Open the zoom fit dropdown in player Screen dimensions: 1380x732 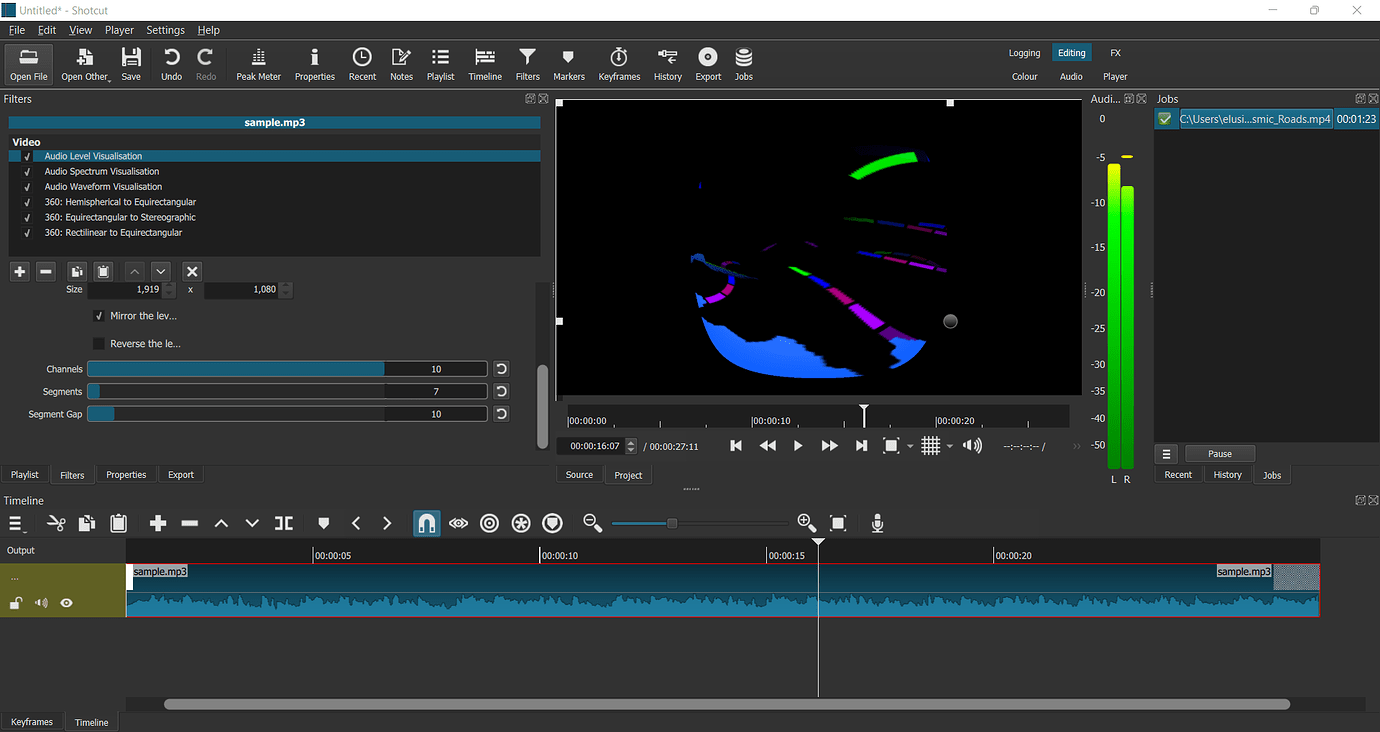tap(910, 446)
